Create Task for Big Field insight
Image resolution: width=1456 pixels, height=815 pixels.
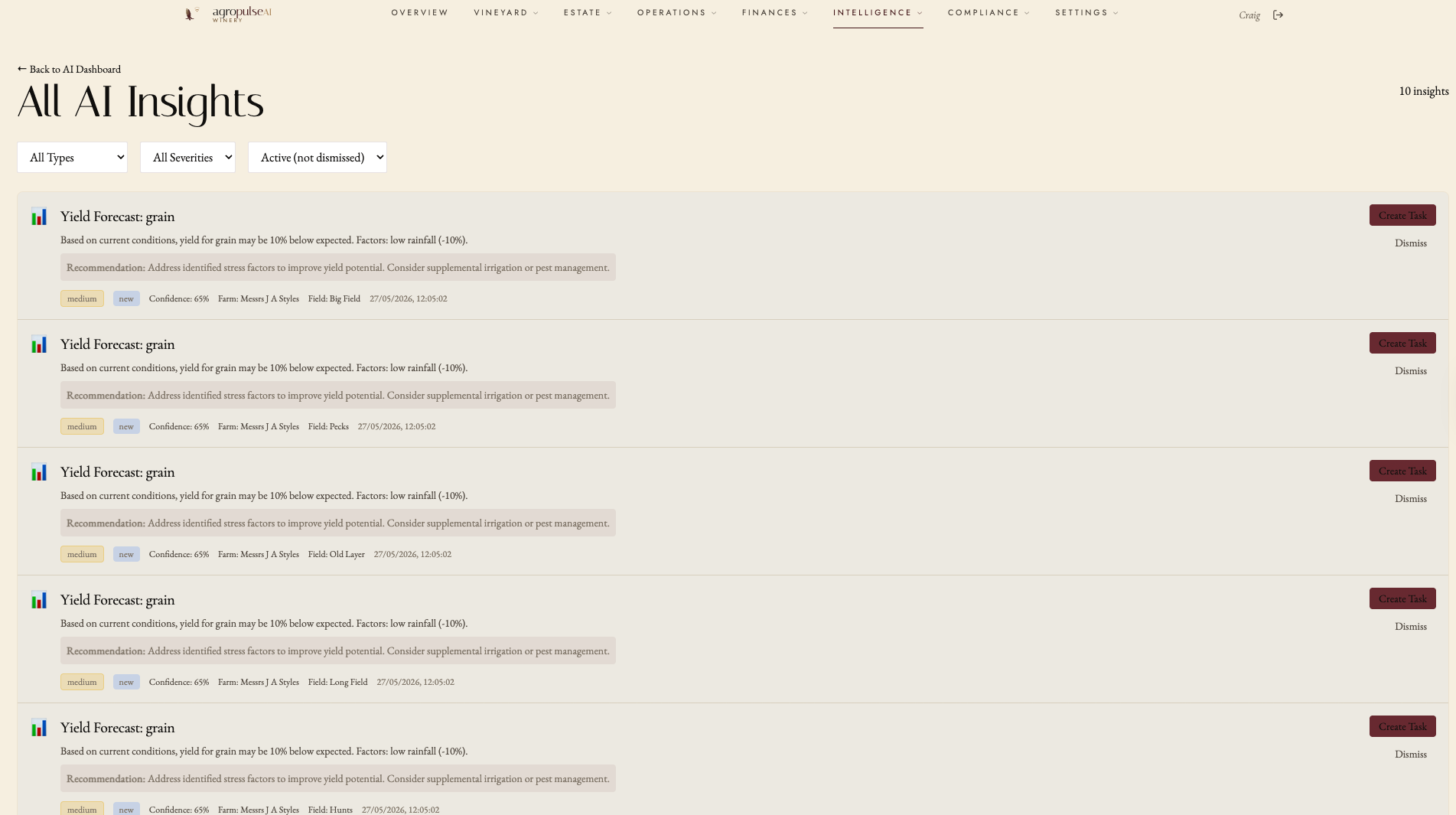click(1402, 216)
